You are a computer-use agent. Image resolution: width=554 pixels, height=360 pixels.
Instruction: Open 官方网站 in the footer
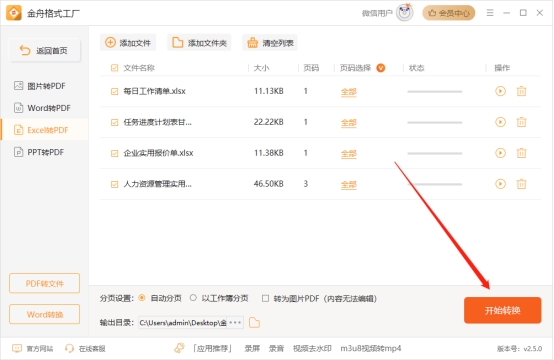33,349
